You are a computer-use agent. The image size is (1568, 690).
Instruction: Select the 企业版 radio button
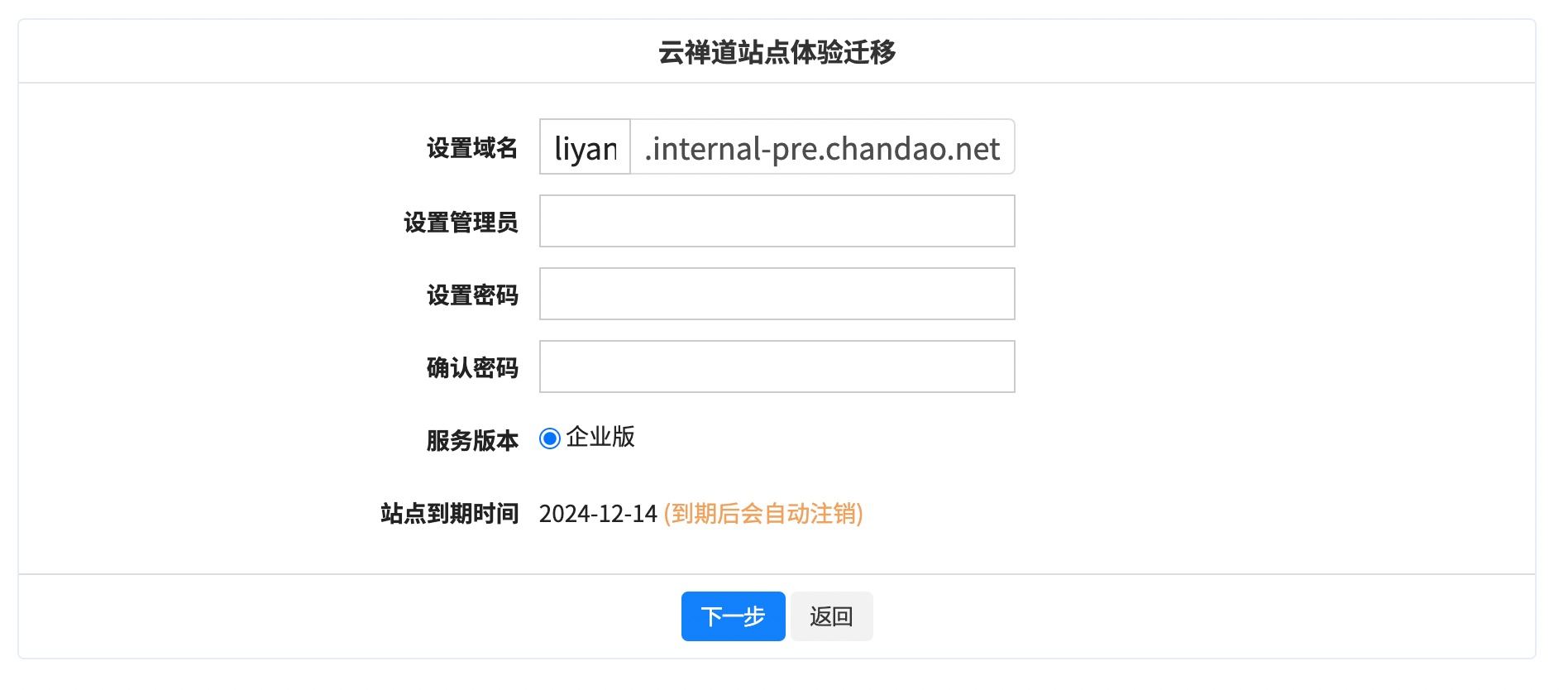[x=550, y=438]
